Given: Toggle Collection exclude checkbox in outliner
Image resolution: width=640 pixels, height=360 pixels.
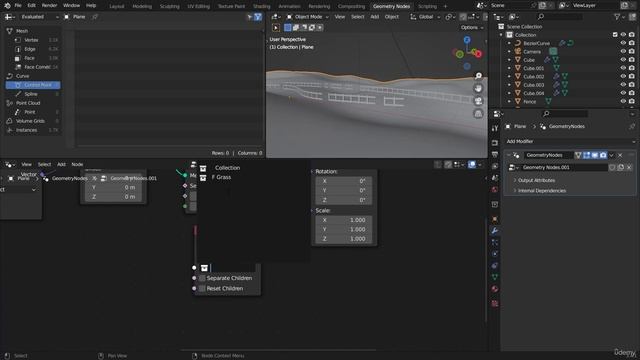Looking at the screenshot, I should pyautogui.click(x=615, y=35).
